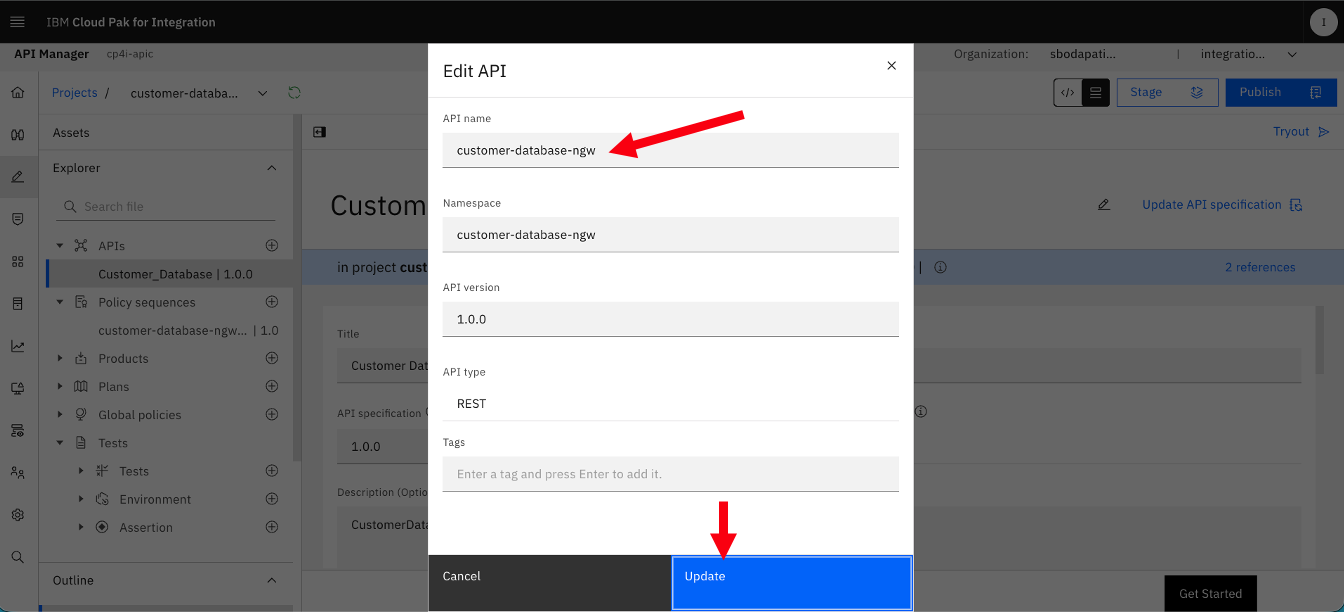
Task: Add a new Policy sequence with plus icon
Action: pos(271,302)
